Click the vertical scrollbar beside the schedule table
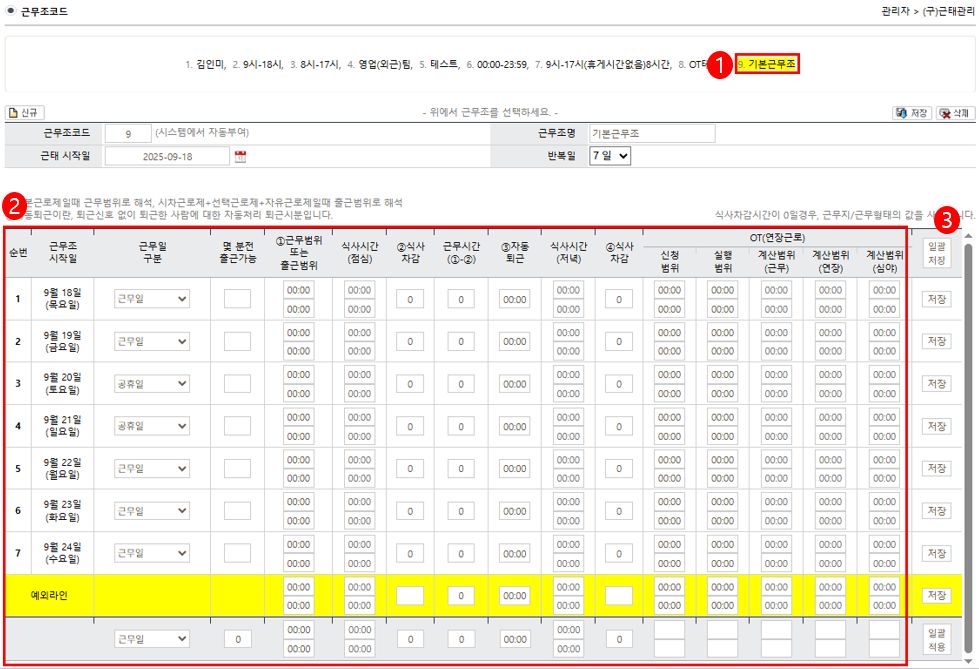The width and height of the screenshot is (979, 669). (967, 400)
